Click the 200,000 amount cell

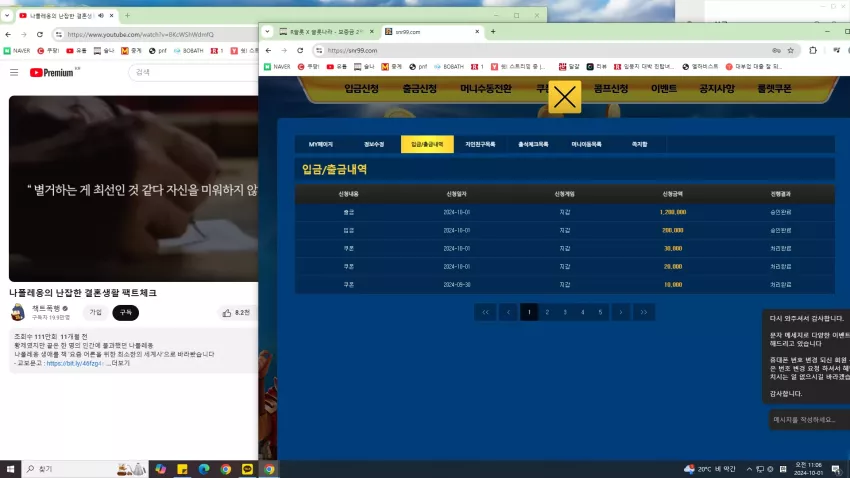point(673,230)
